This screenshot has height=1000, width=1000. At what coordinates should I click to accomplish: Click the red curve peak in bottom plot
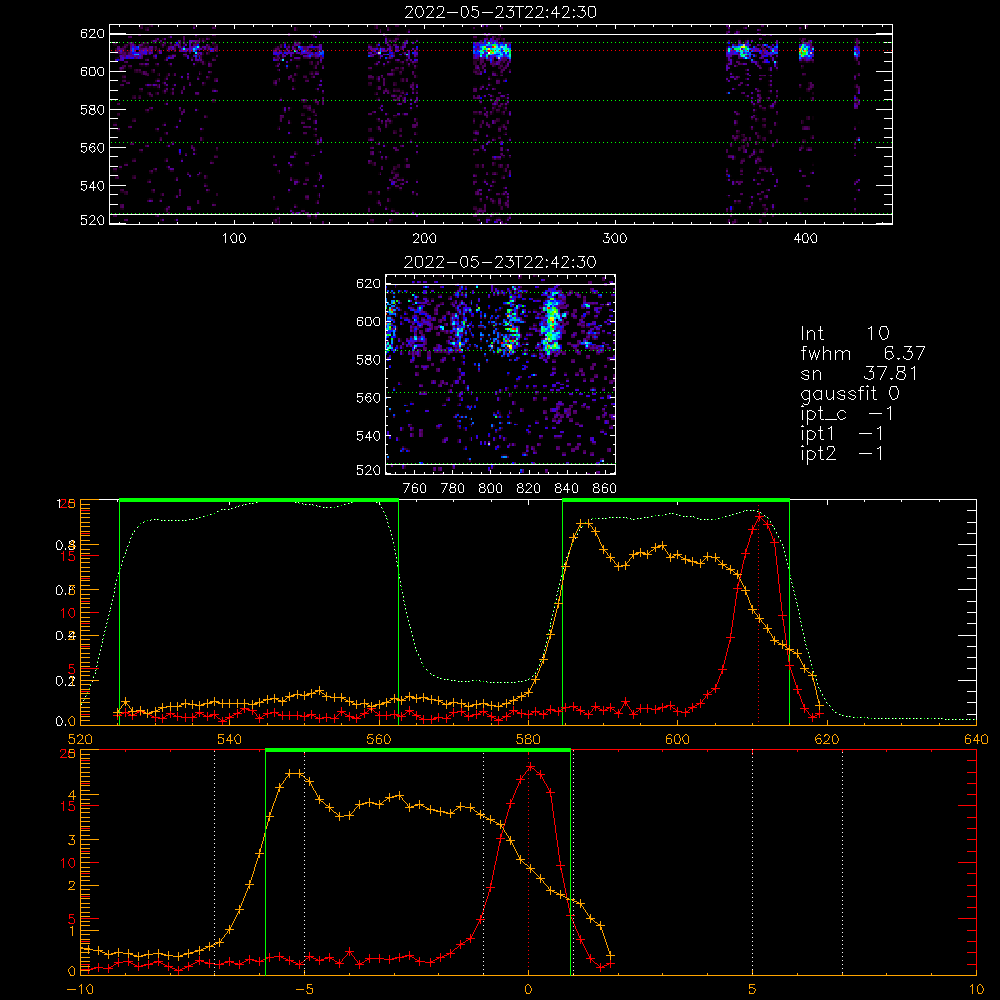click(x=531, y=765)
